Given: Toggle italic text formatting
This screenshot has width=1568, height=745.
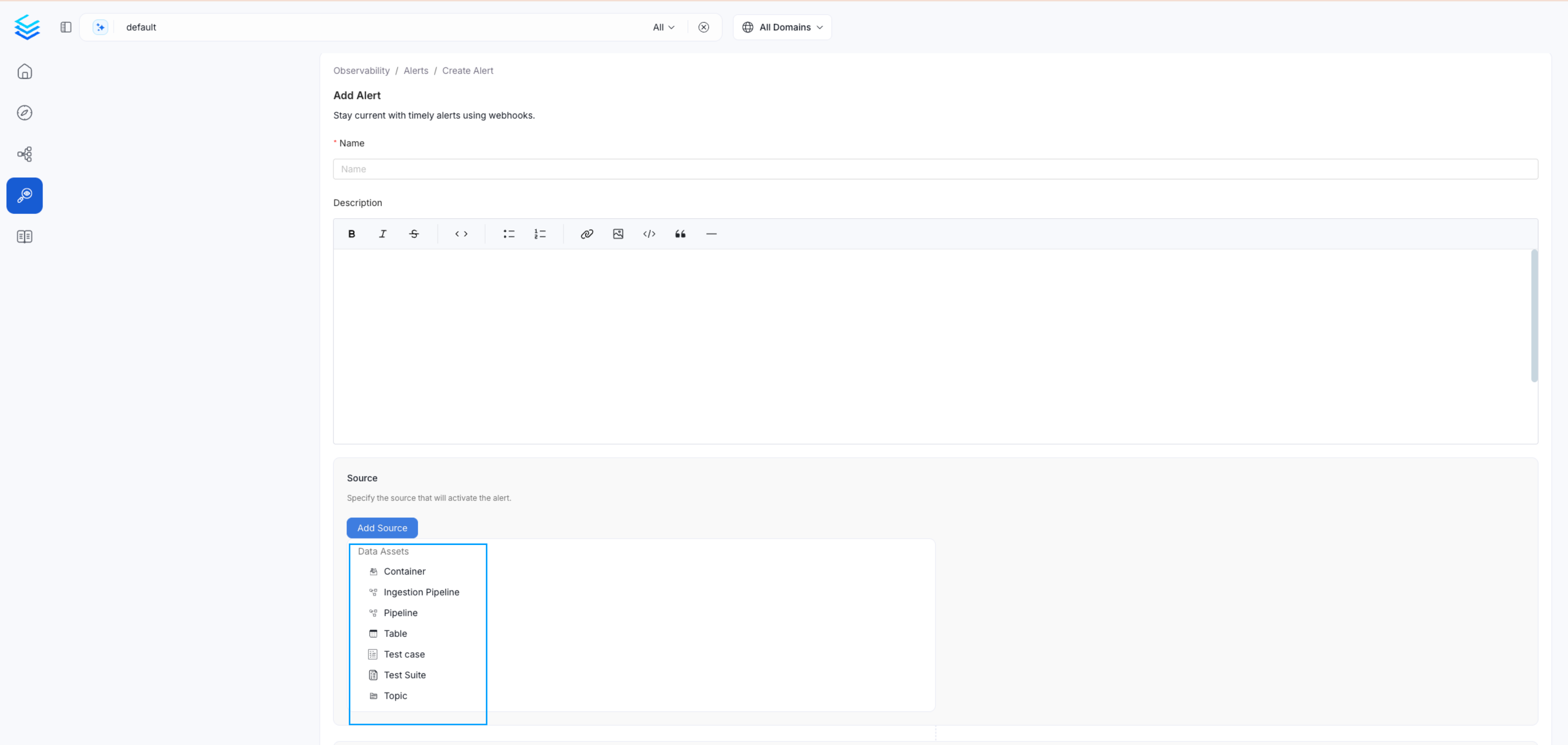Looking at the screenshot, I should point(382,234).
